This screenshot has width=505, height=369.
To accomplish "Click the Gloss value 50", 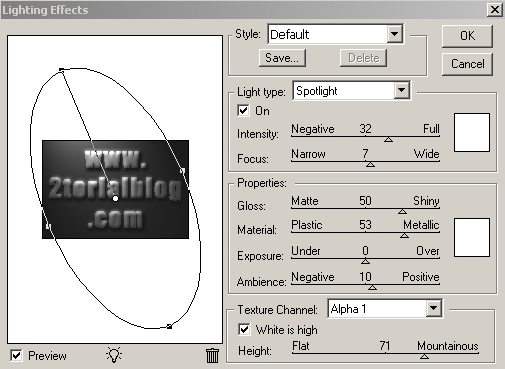I will tap(365, 201).
